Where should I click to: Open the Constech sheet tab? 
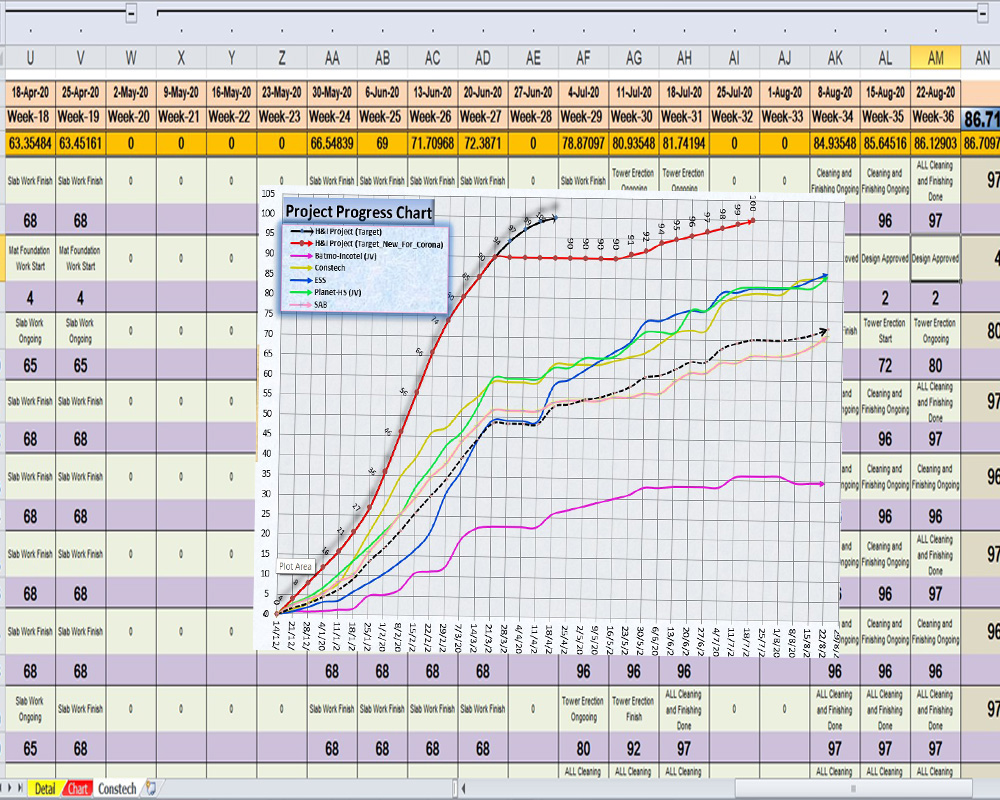(116, 788)
